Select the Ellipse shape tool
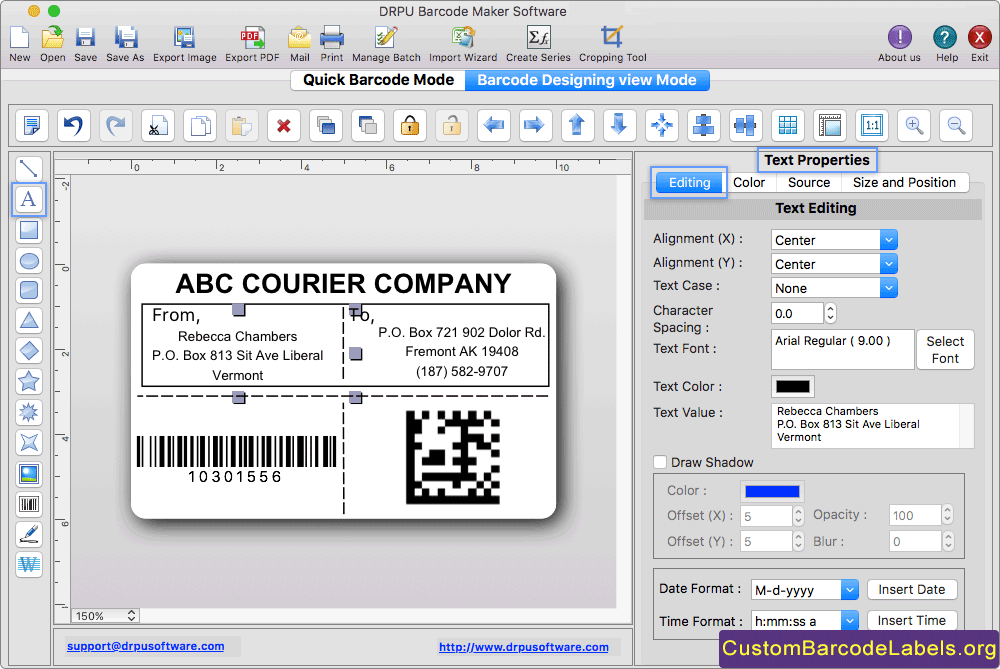1000x669 pixels. 29,260
